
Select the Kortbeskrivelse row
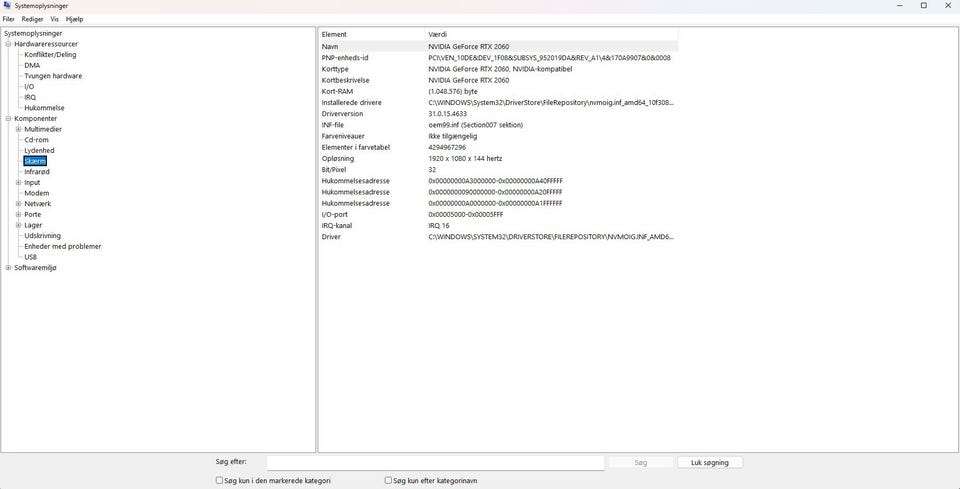pyautogui.click(x=498, y=80)
